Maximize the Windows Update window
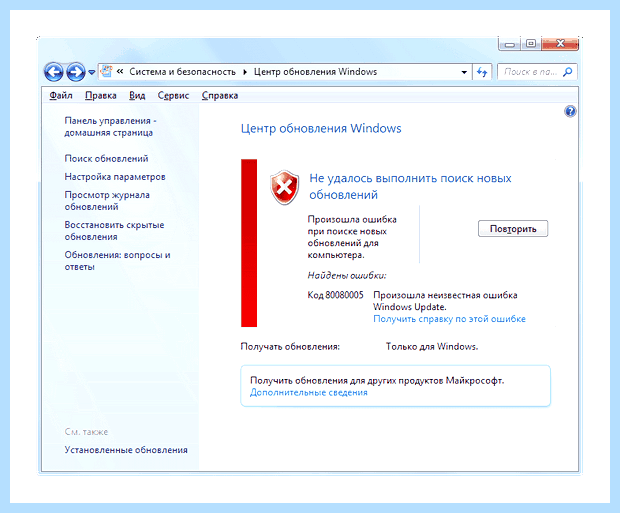Image resolution: width=620 pixels, height=513 pixels. [x=531, y=44]
